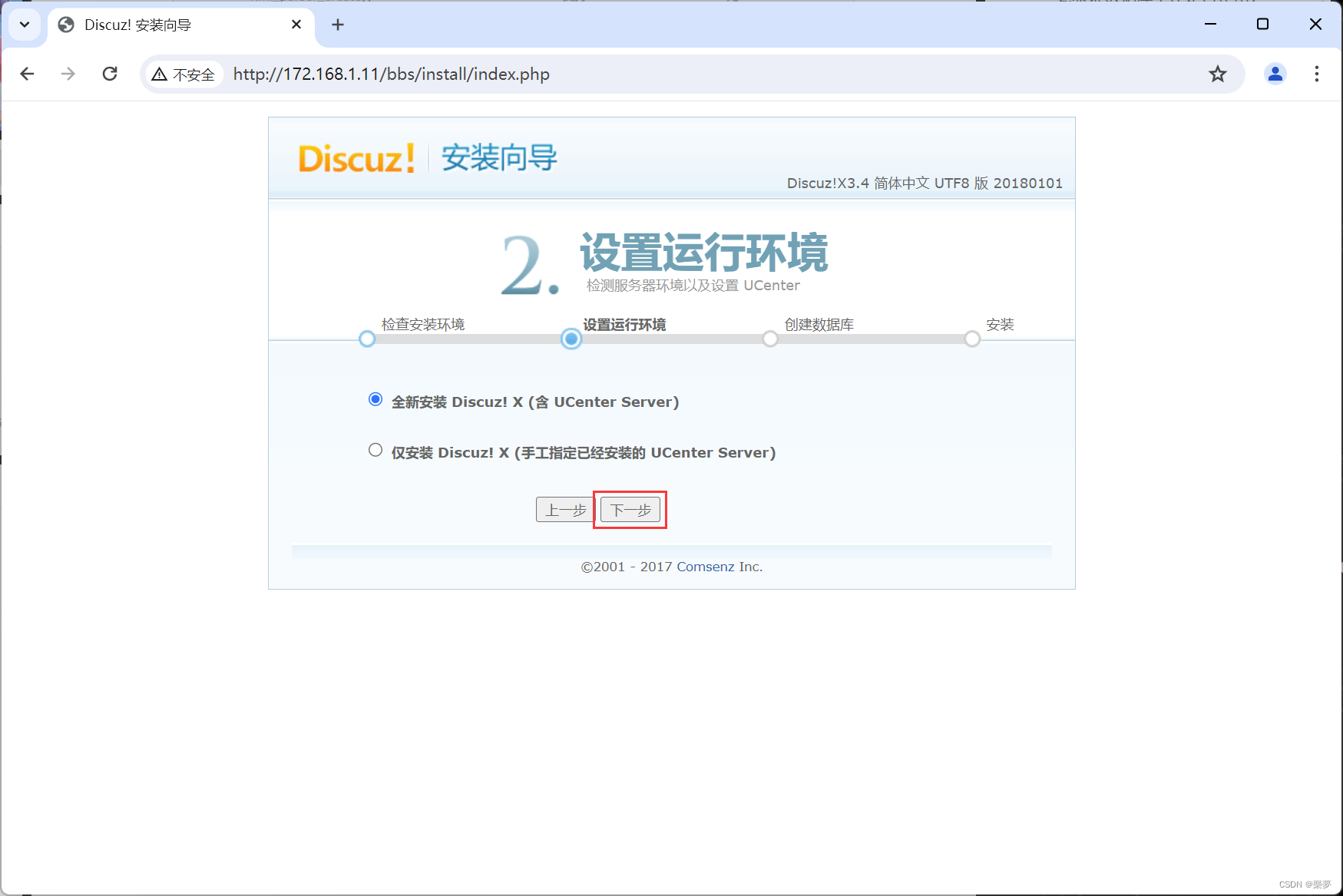Select the Discuz! 安装向导 browser tab
Image resolution: width=1343 pixels, height=896 pixels.
181,25
